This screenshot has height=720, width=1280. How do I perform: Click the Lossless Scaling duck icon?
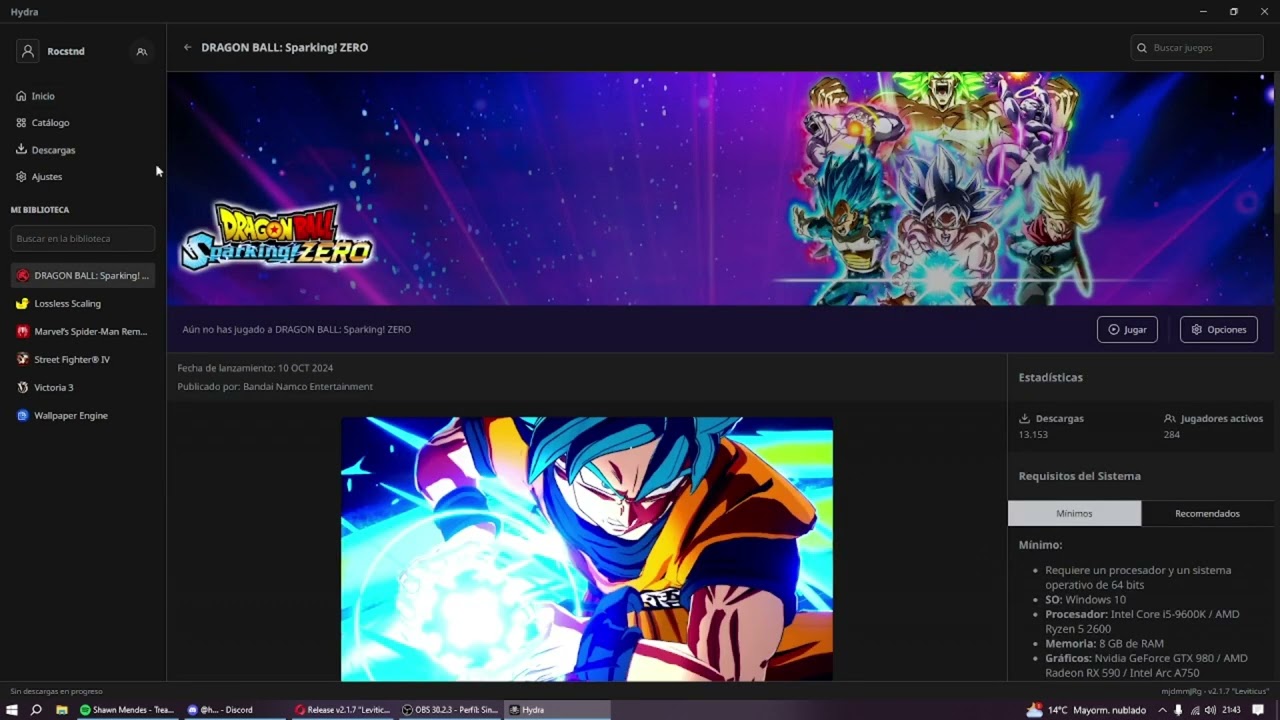coord(23,303)
